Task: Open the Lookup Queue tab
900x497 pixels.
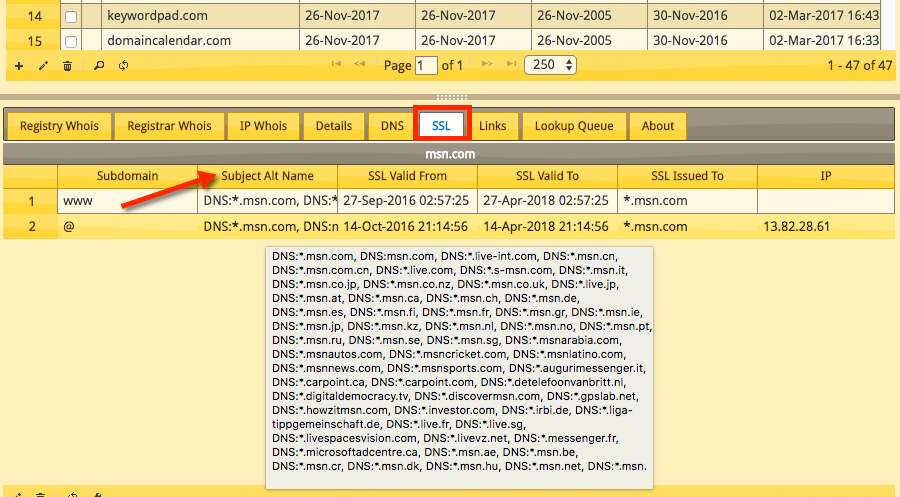Action: coord(574,126)
